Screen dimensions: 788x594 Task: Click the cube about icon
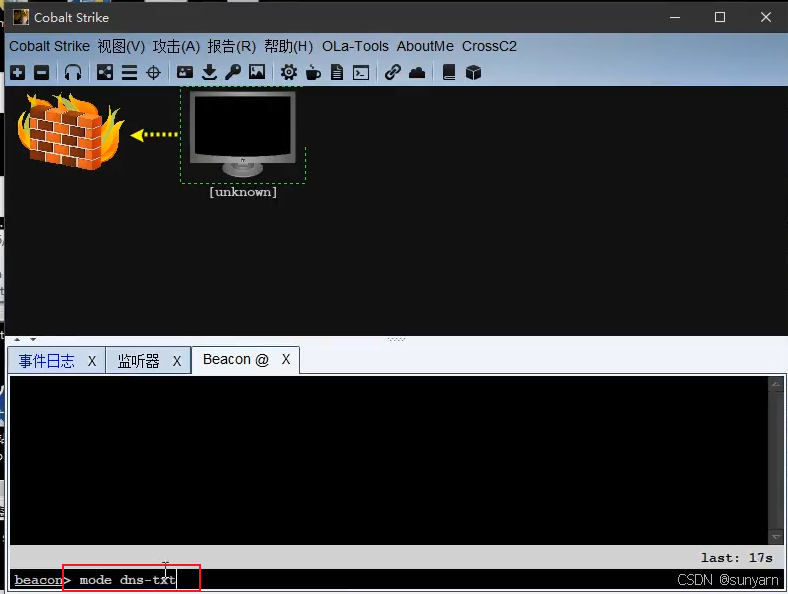pos(473,73)
